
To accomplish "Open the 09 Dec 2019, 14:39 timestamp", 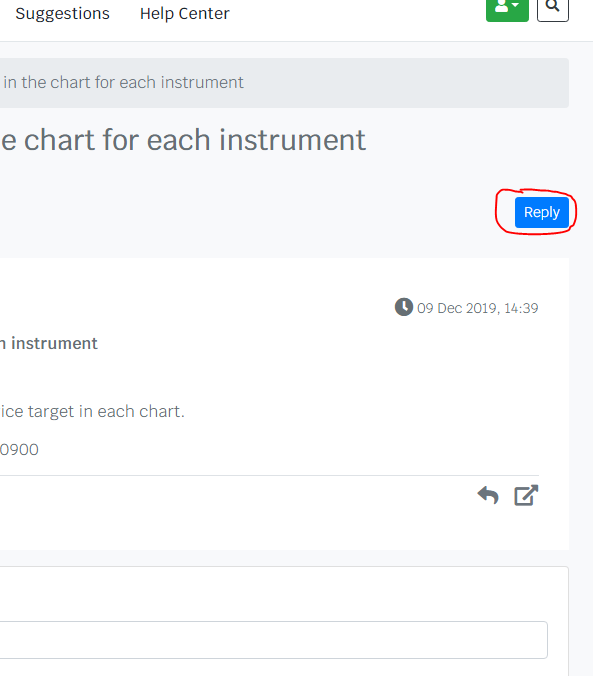I will click(477, 308).
